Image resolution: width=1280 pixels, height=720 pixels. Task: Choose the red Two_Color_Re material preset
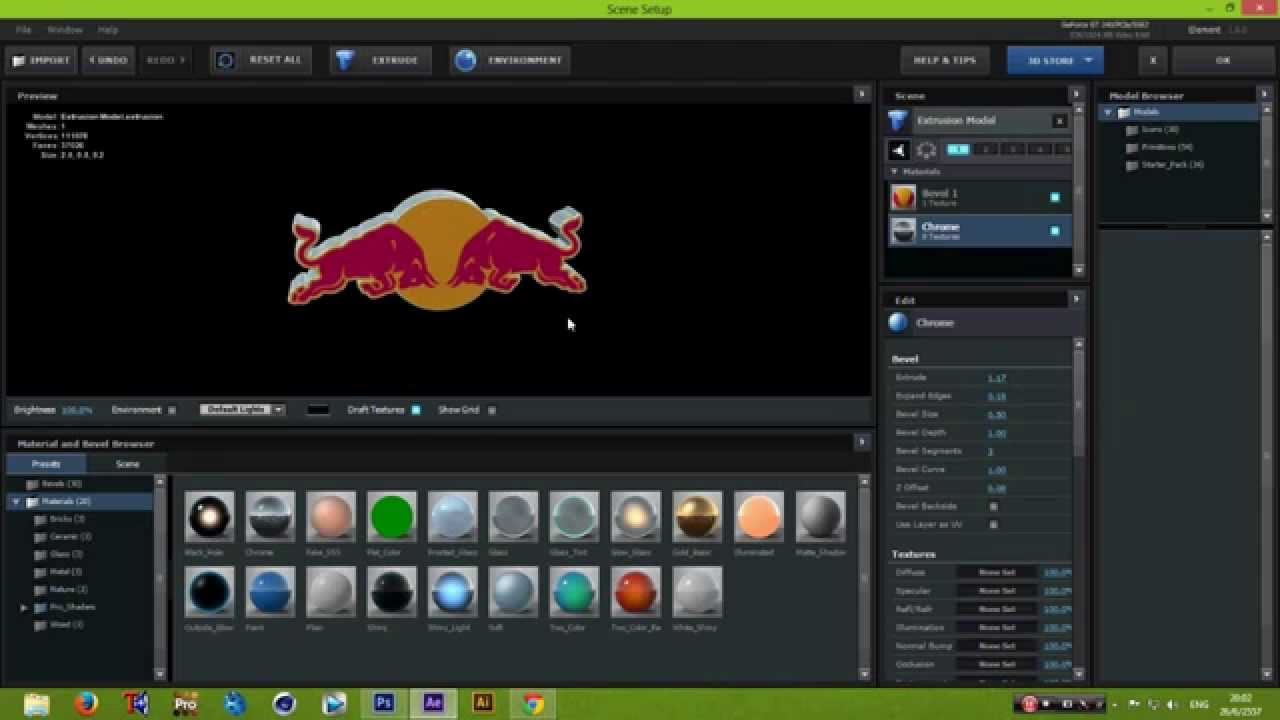click(636, 592)
